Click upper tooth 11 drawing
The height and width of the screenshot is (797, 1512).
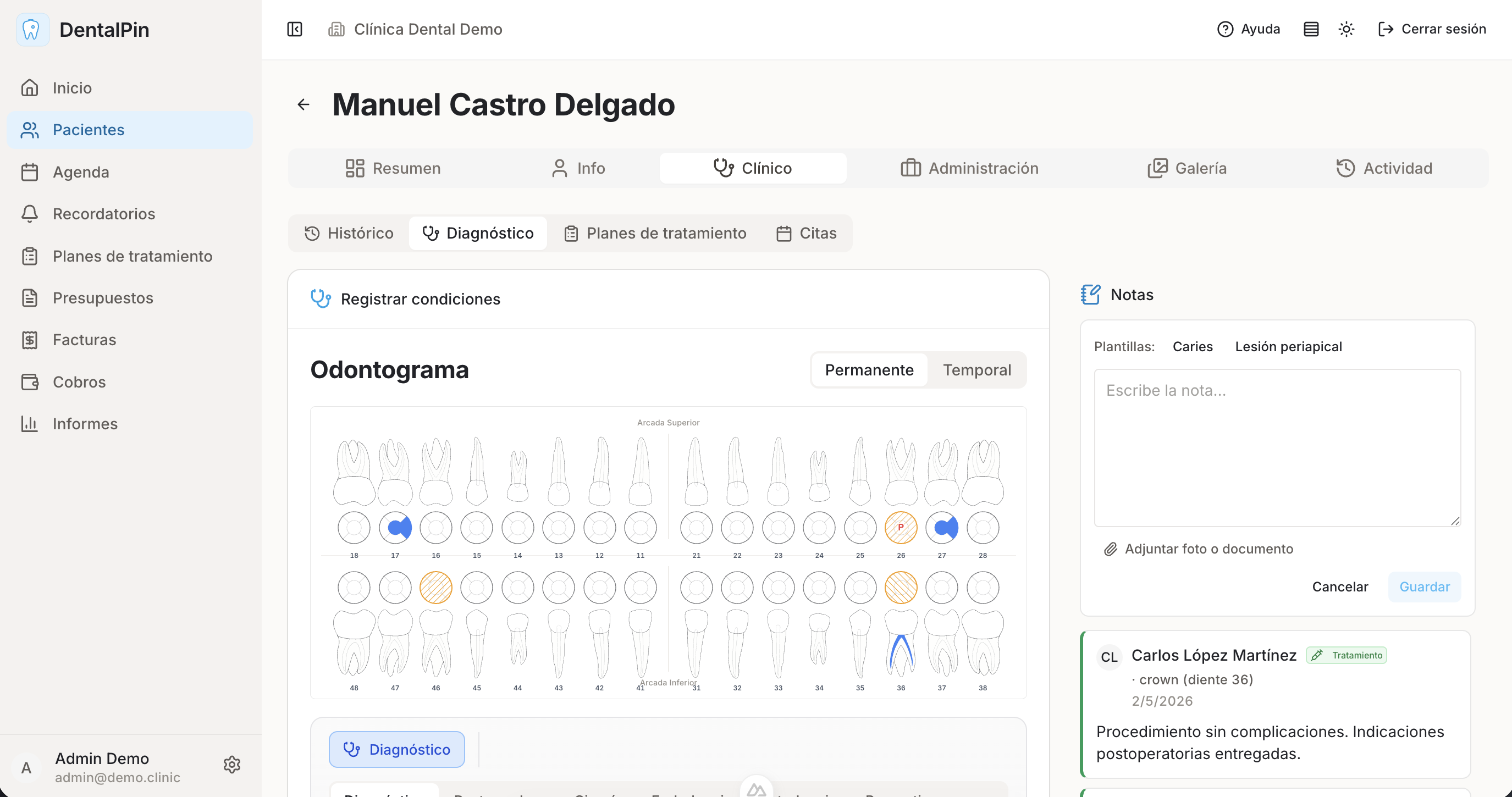click(641, 471)
